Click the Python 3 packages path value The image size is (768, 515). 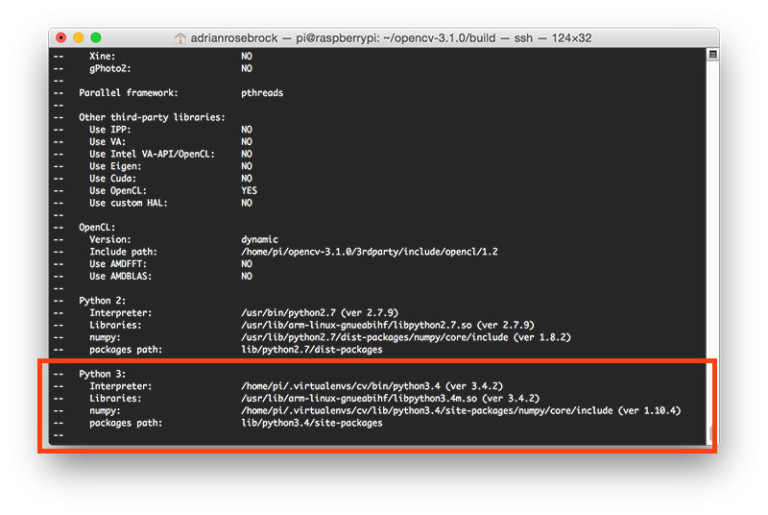coord(312,423)
